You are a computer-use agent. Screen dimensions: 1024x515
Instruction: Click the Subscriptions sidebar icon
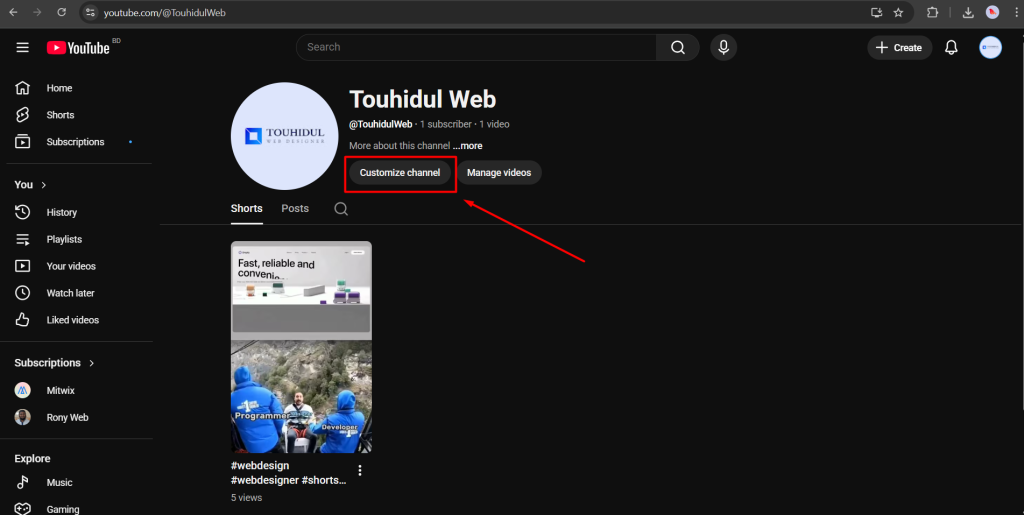click(23, 142)
